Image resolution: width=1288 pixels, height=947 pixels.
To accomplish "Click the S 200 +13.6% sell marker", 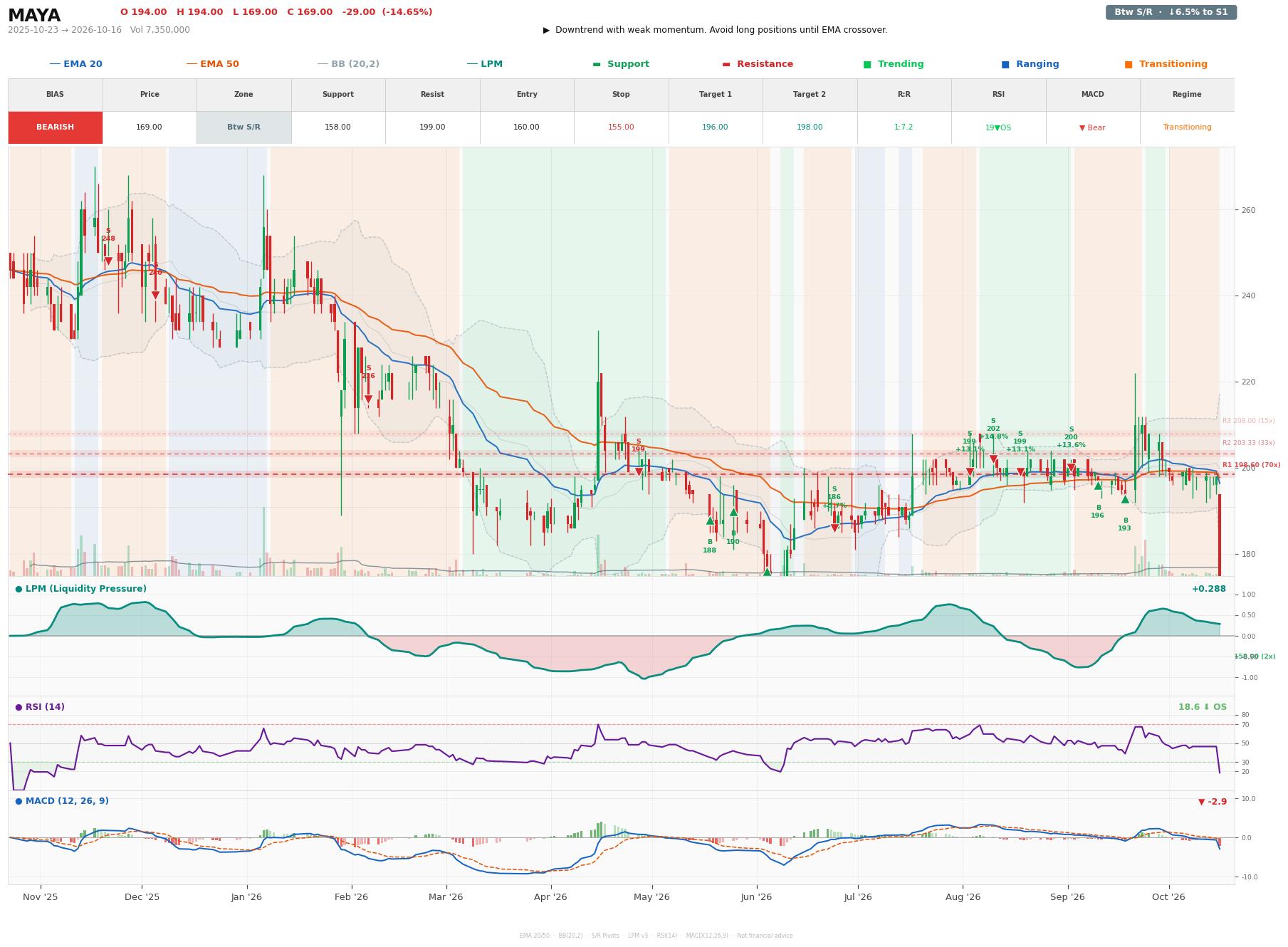I will (1071, 468).
